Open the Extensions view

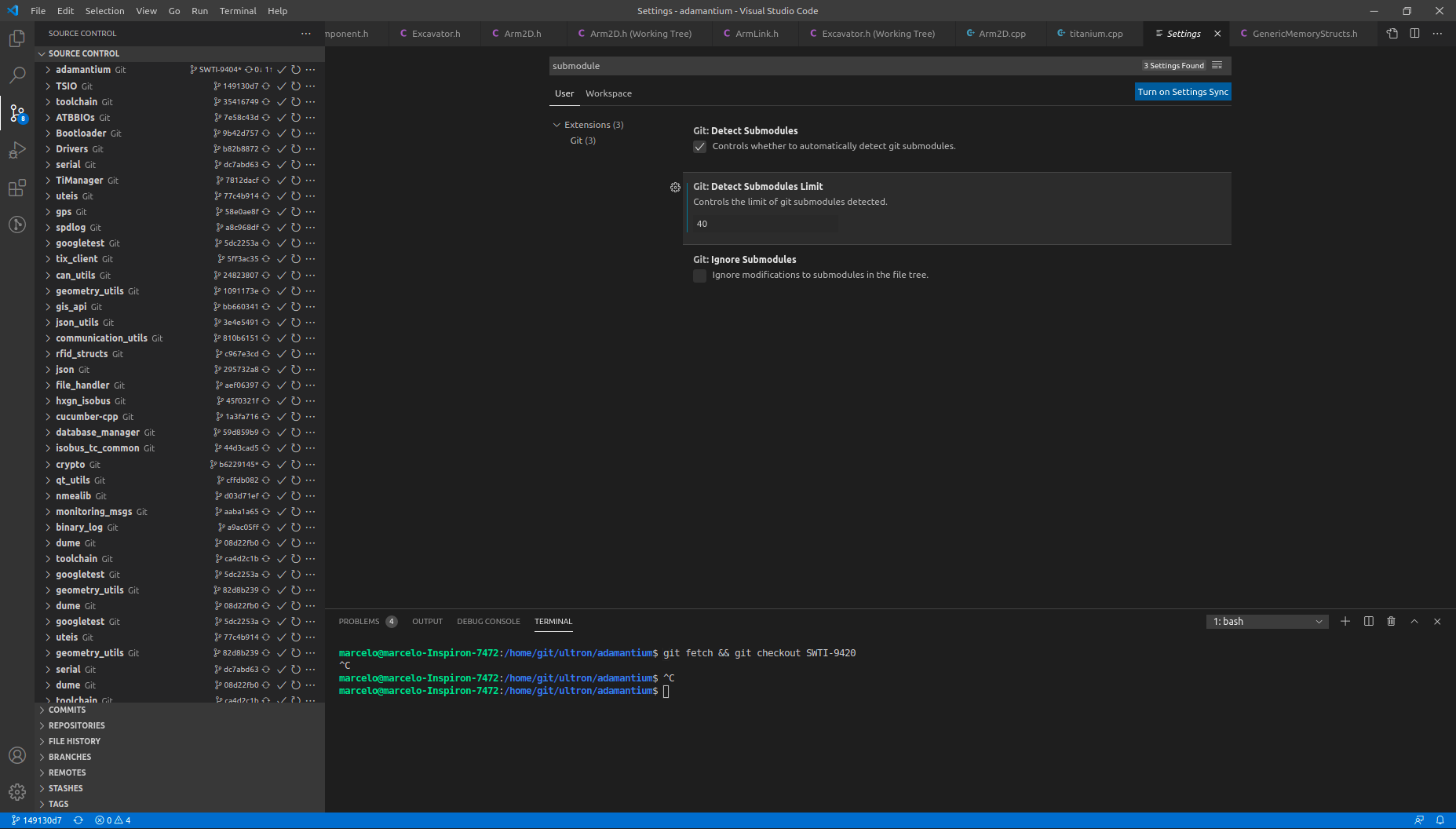17,188
